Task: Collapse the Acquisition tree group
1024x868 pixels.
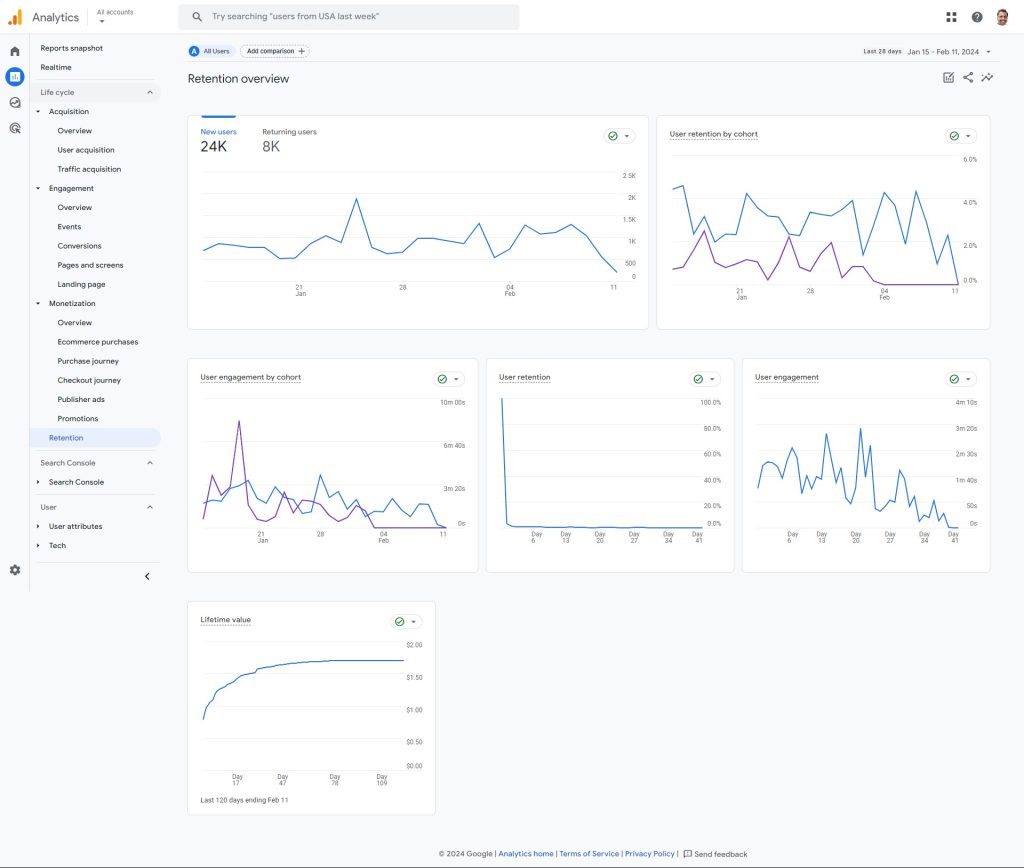Action: pos(38,112)
